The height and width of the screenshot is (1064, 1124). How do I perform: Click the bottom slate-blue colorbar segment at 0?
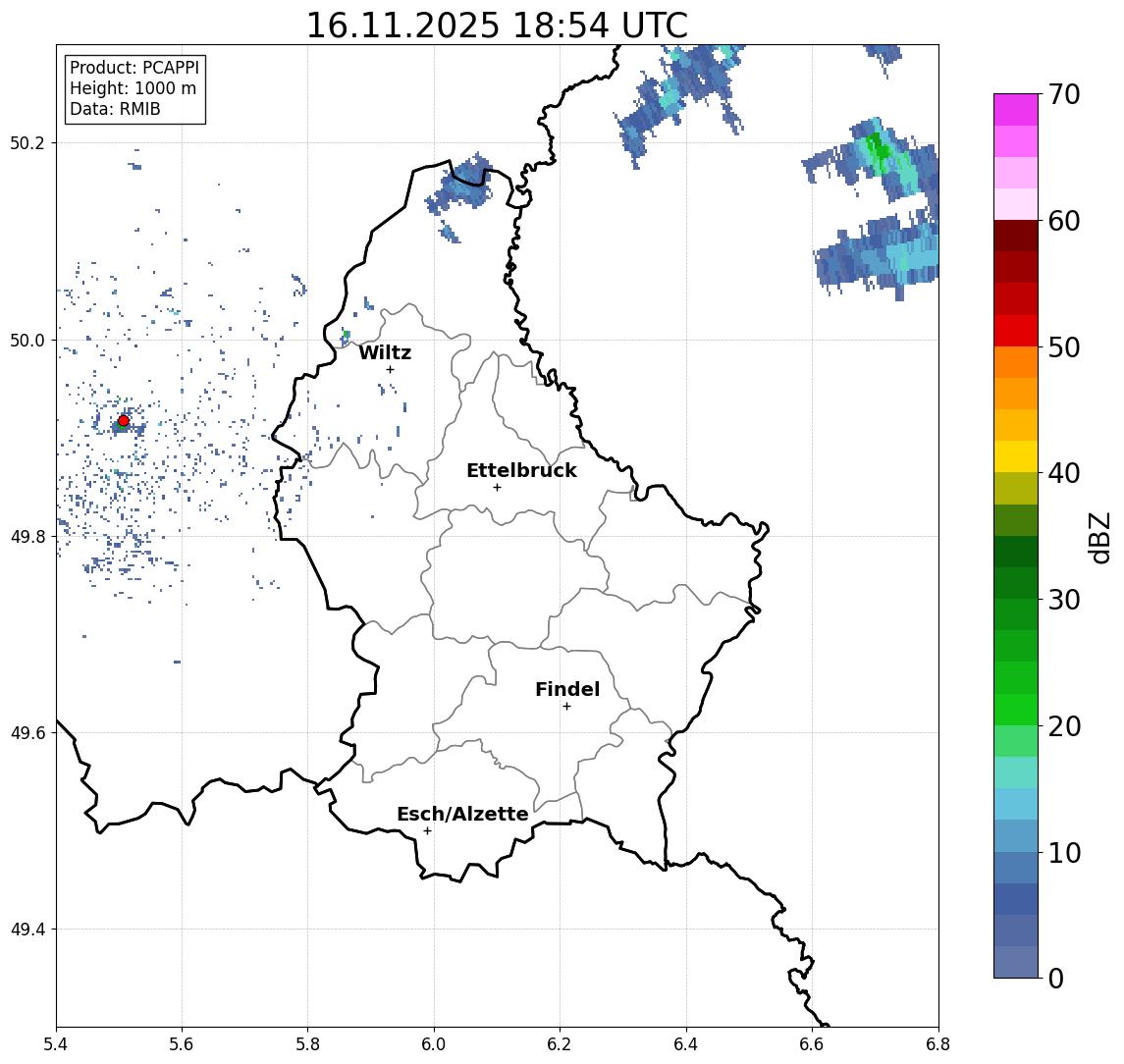[1016, 962]
